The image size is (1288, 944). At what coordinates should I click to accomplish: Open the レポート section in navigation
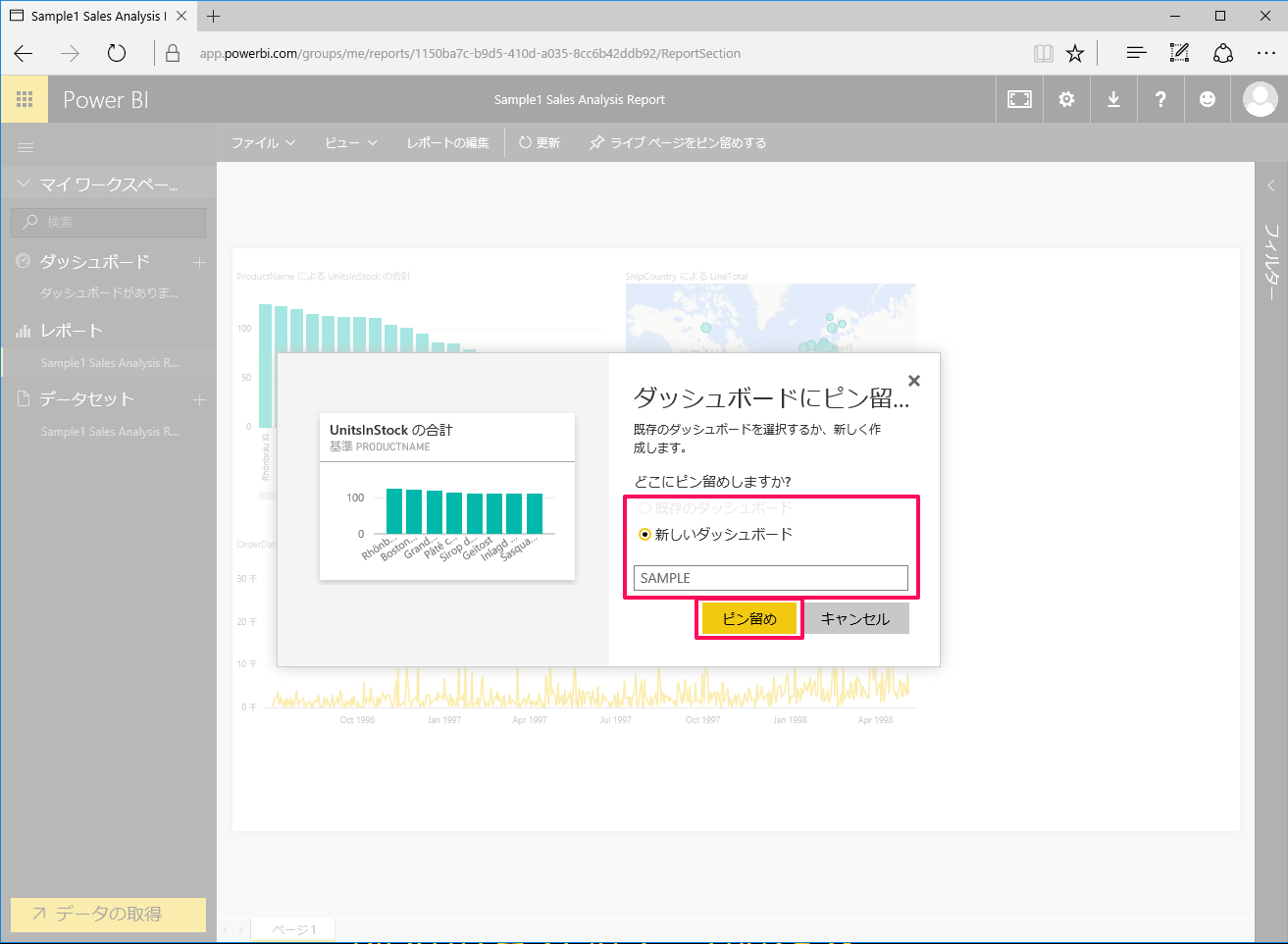coord(71,331)
